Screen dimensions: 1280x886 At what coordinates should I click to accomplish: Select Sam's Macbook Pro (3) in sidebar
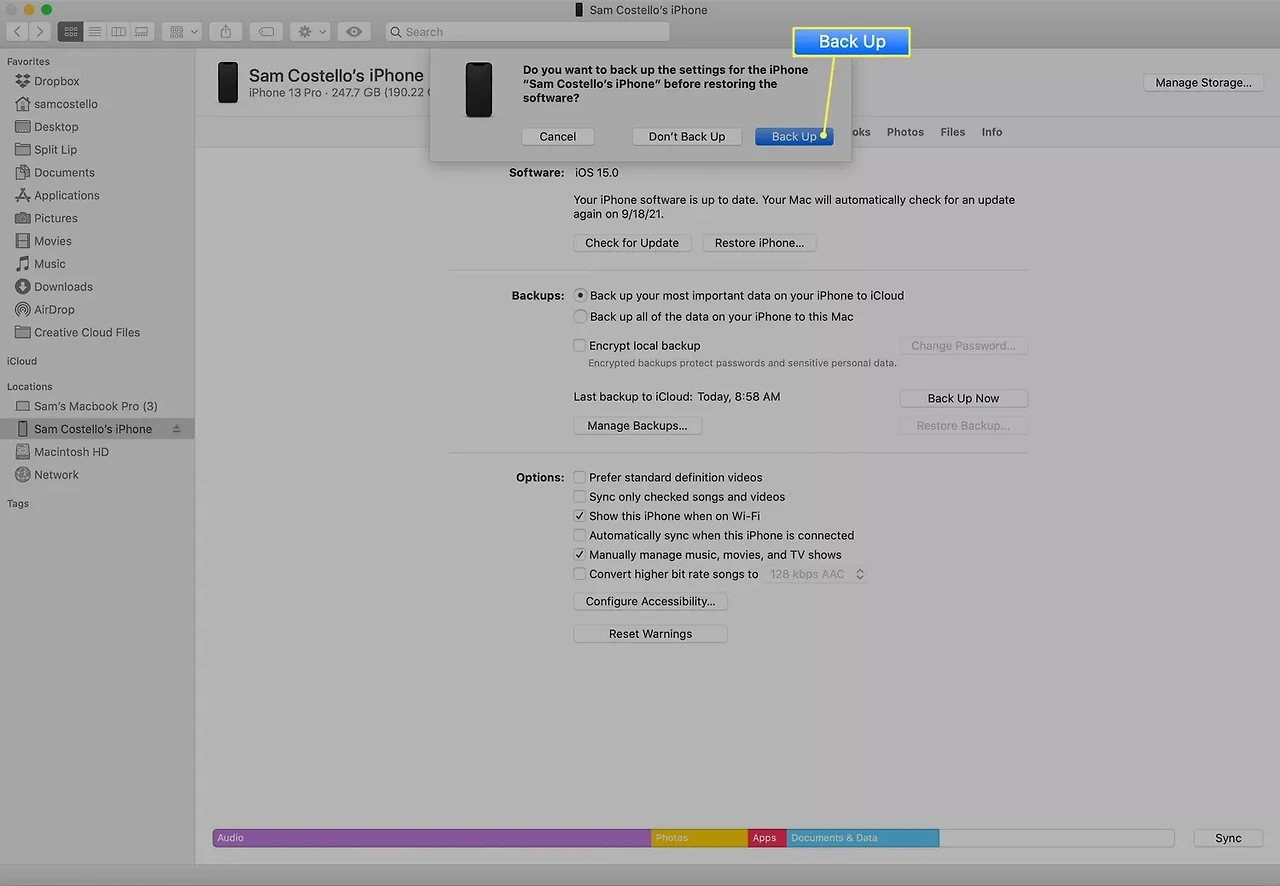(97, 406)
